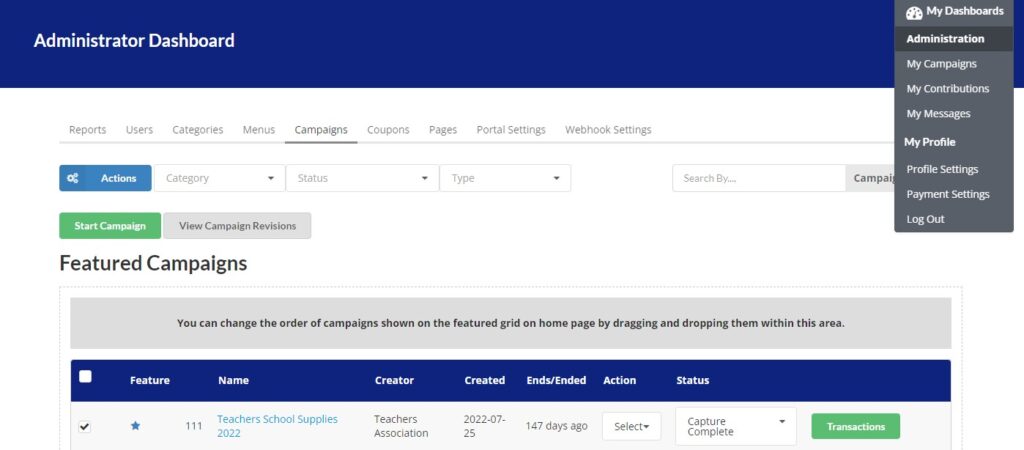The width and height of the screenshot is (1024, 450).
Task: Open the Categories tab
Action: point(198,129)
